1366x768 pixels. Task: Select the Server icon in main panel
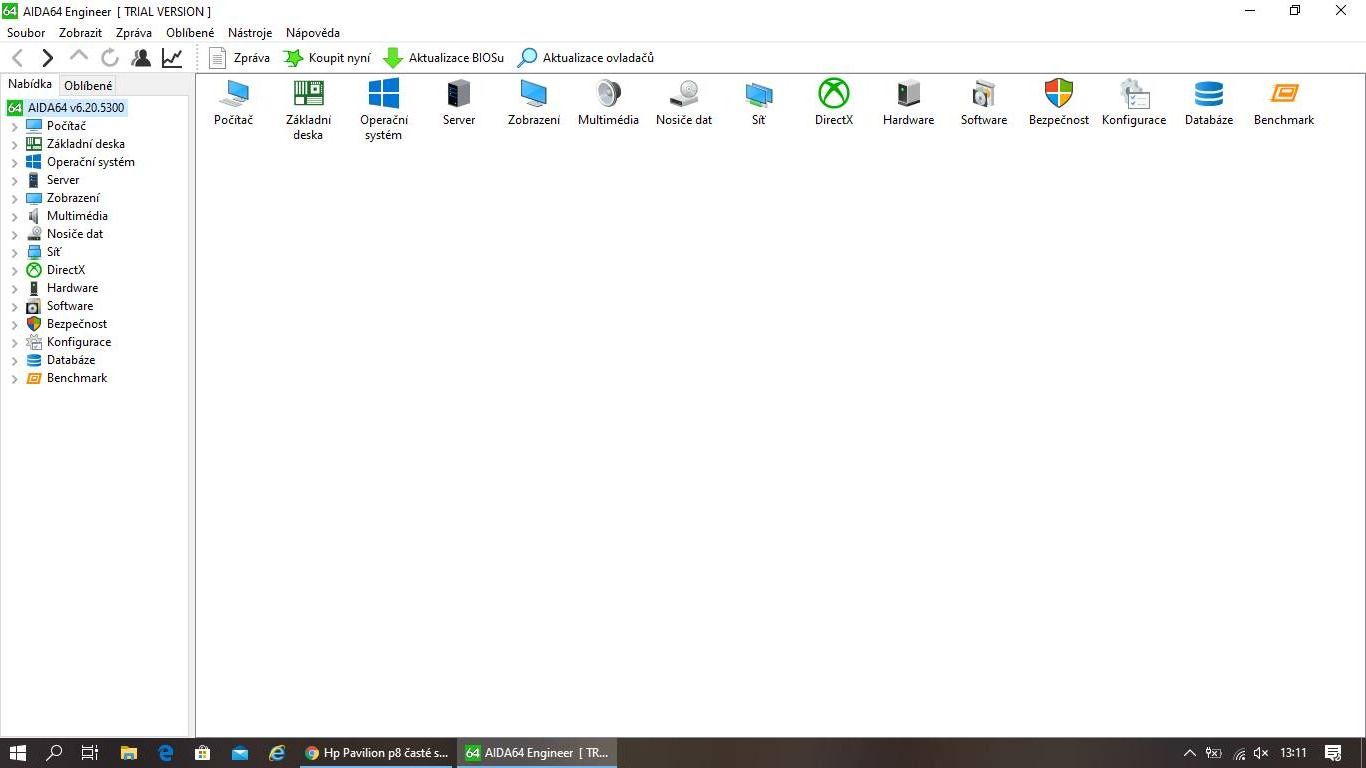459,94
